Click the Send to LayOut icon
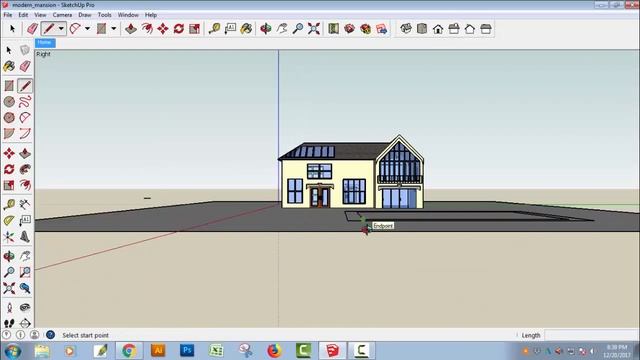This screenshot has height=360, width=640. (382, 29)
